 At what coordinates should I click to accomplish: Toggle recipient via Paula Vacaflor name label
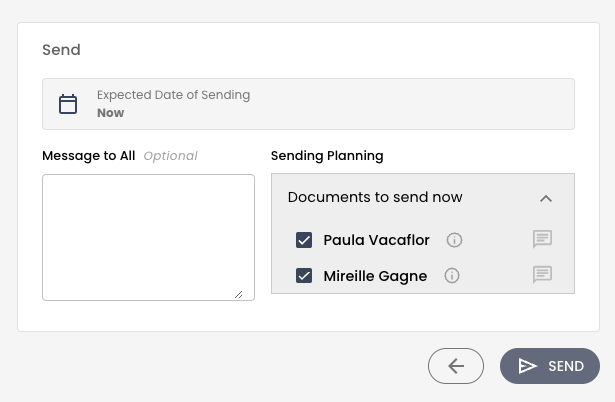pyautogui.click(x=377, y=240)
